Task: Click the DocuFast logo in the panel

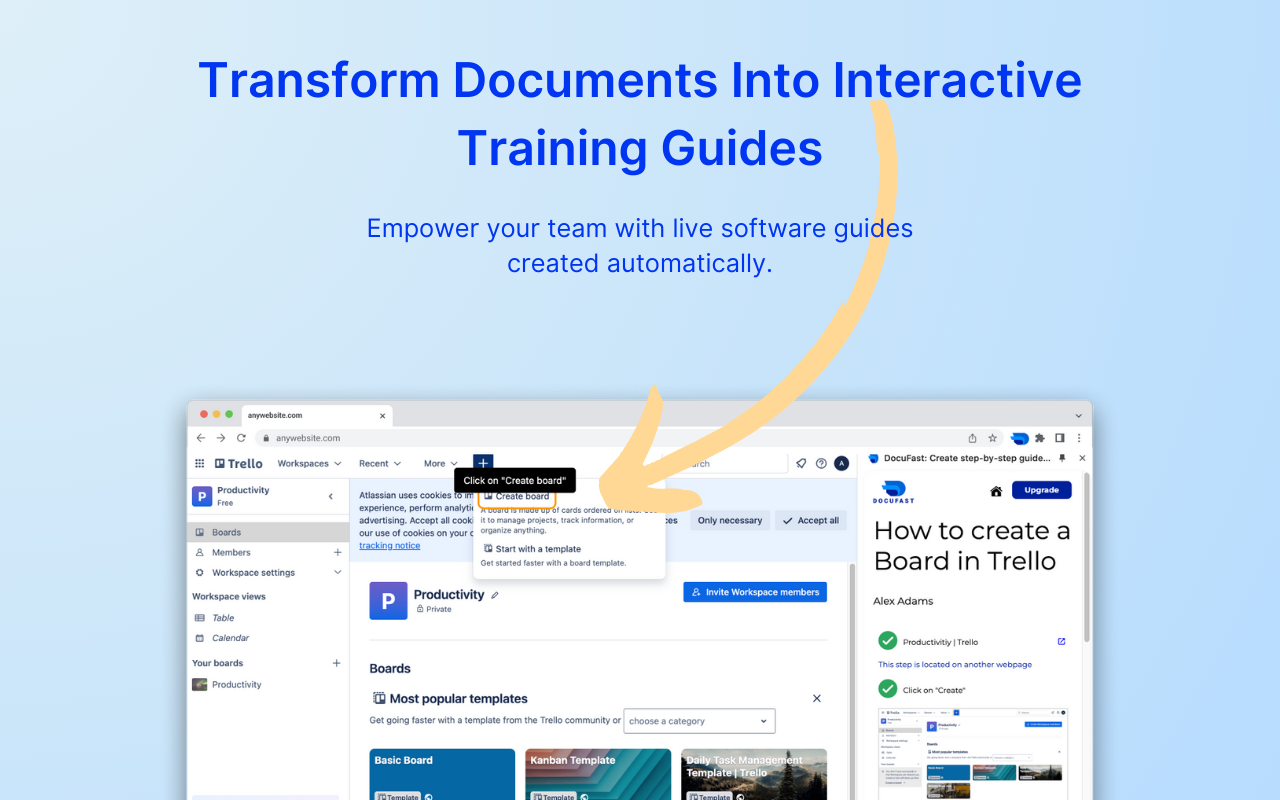Action: 893,490
